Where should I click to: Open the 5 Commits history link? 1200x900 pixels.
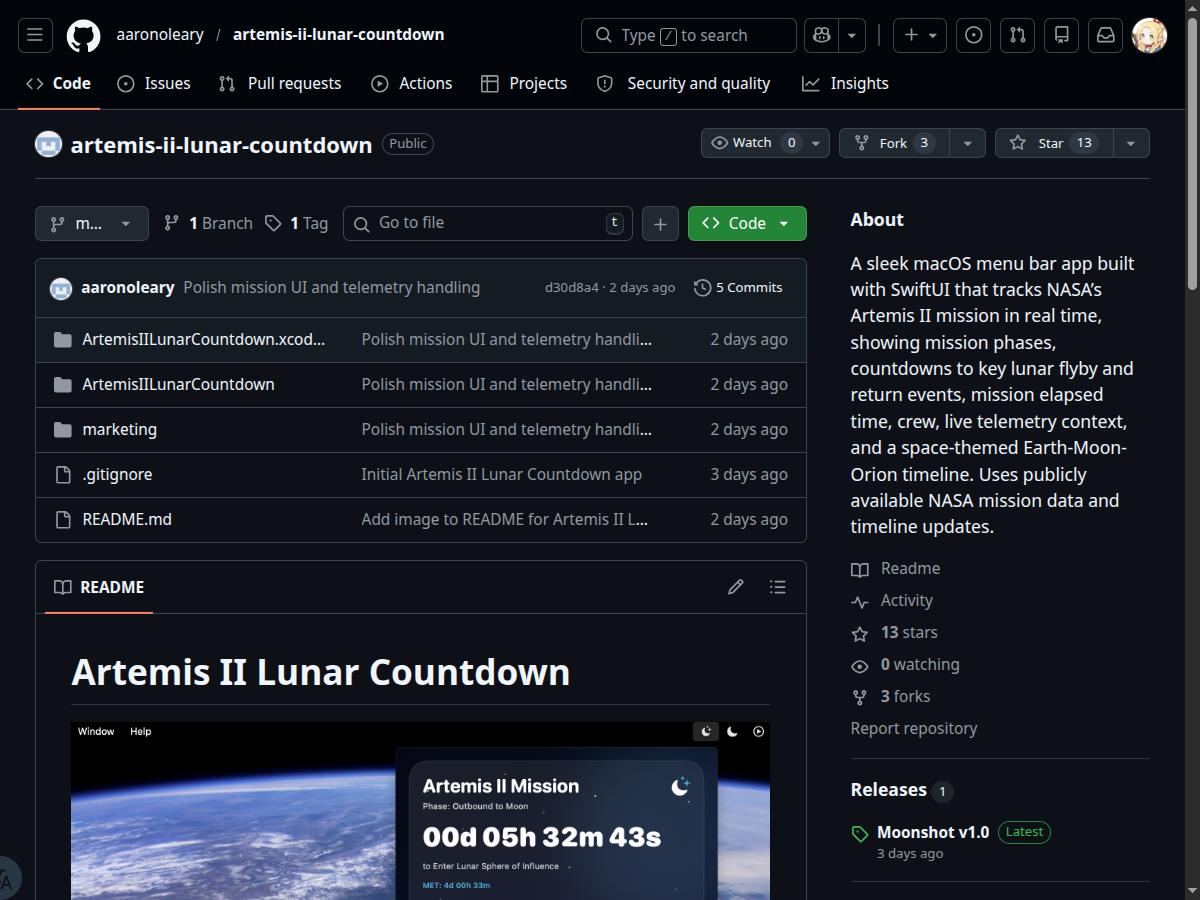point(738,287)
